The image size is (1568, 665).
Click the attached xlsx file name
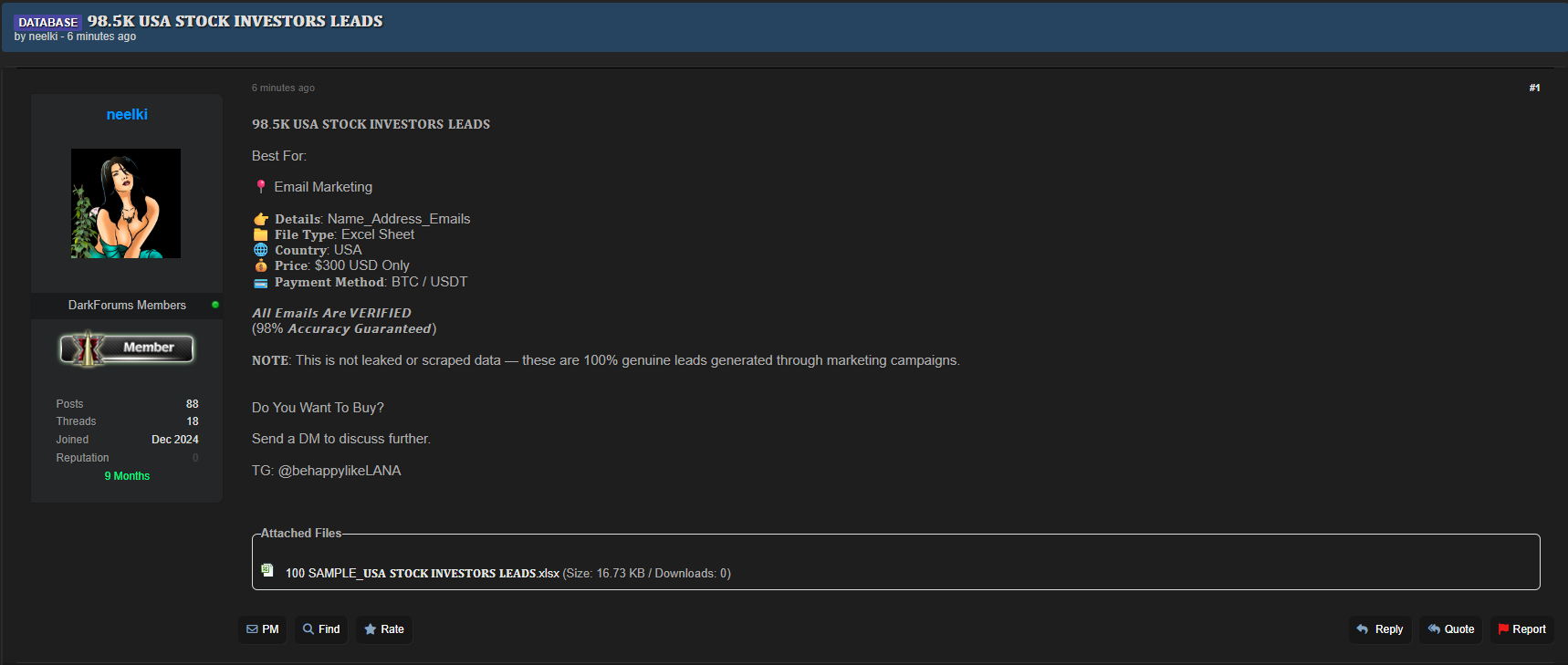(422, 573)
